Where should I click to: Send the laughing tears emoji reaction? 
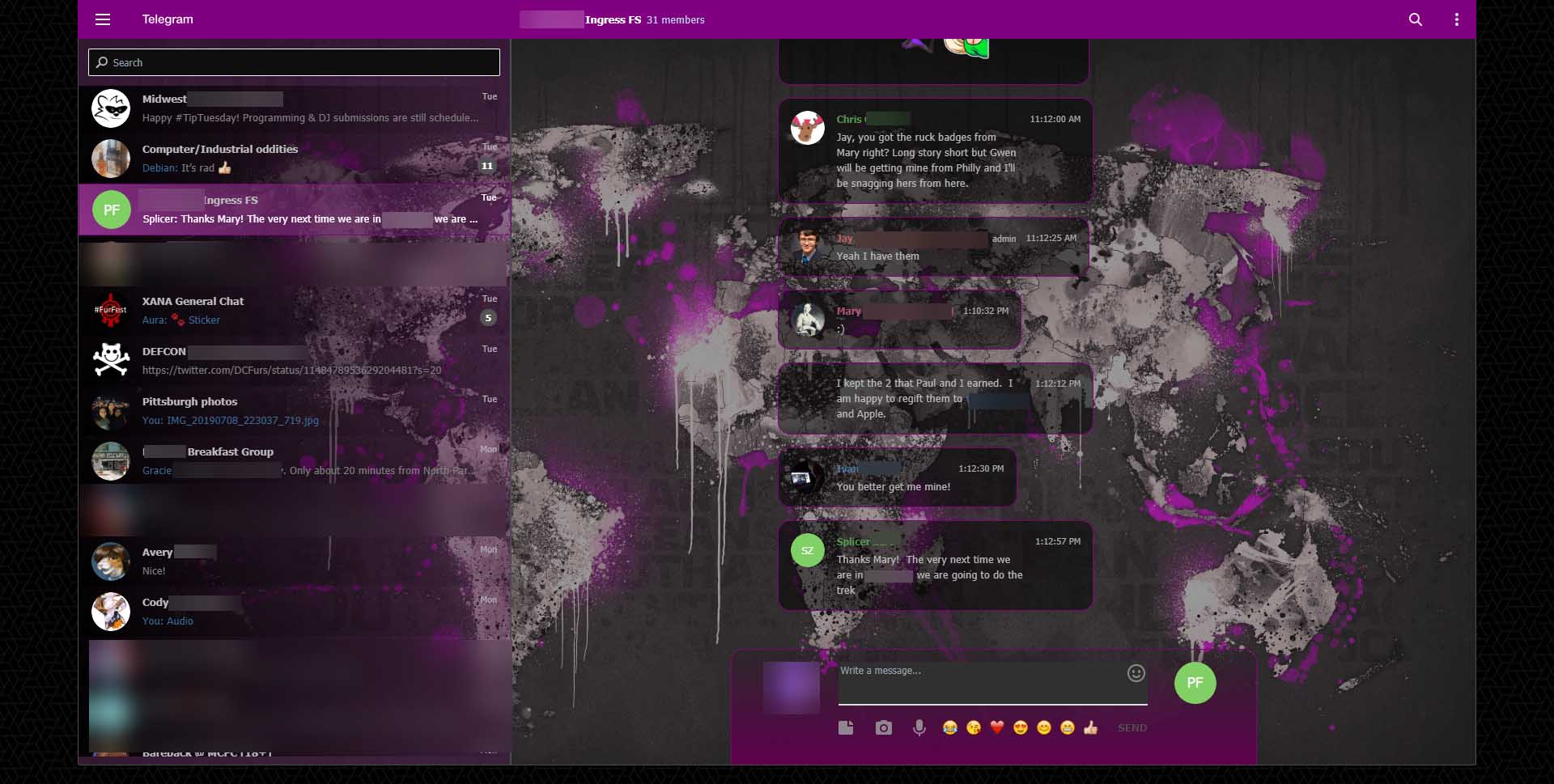coord(951,727)
